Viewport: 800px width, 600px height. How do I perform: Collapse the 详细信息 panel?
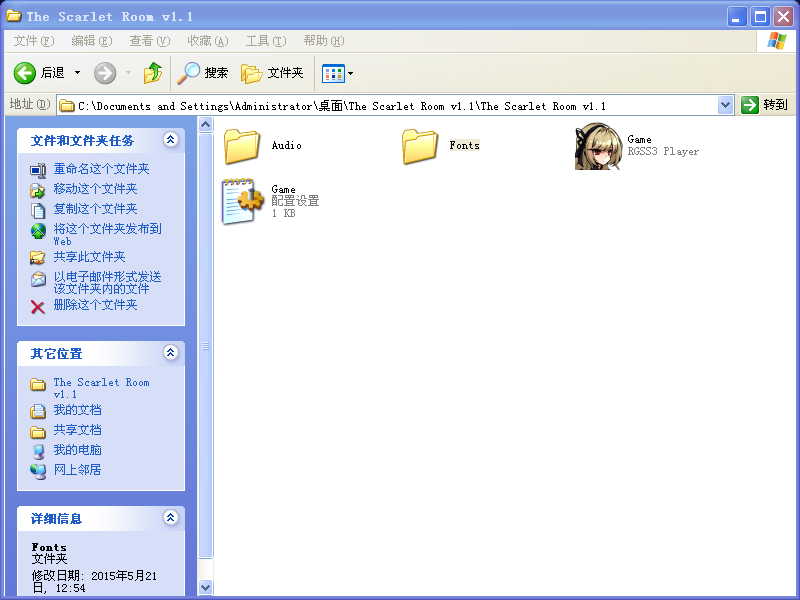(170, 517)
